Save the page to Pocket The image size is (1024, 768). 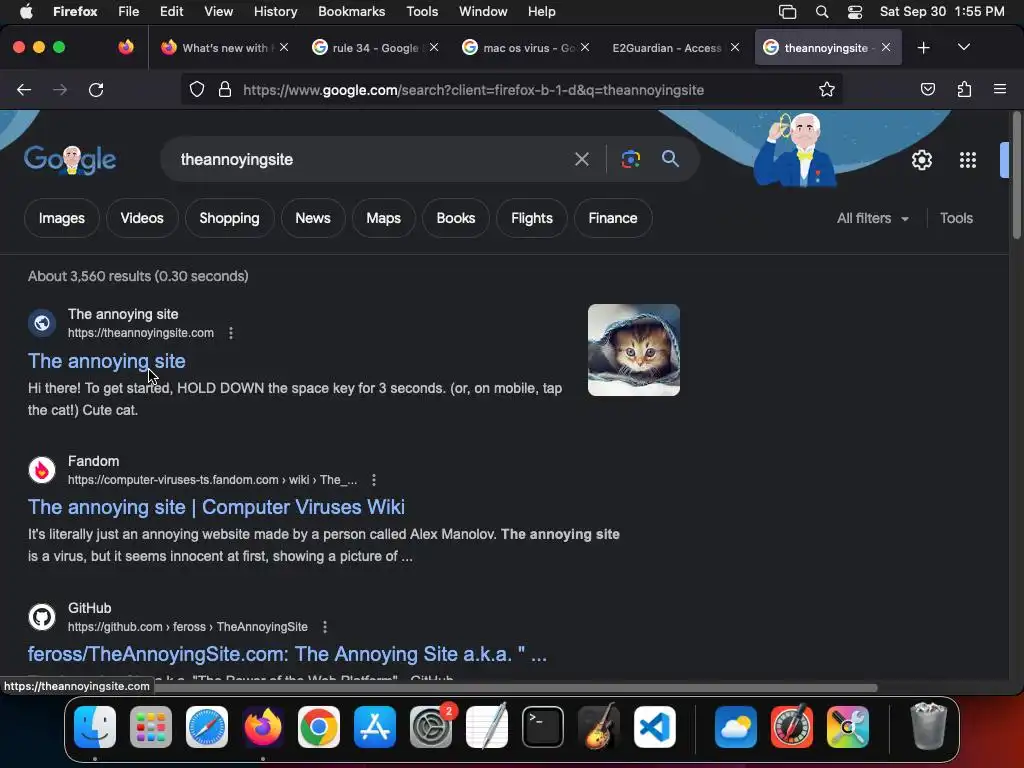click(x=927, y=89)
